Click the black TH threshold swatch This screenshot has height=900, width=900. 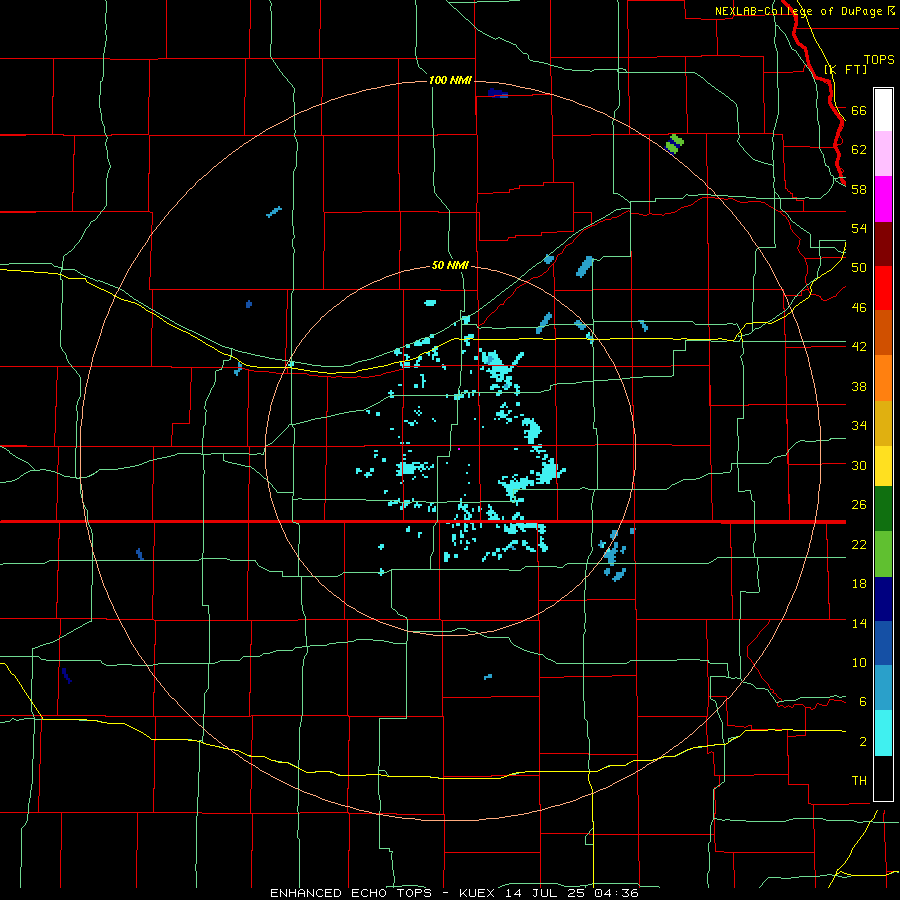pyautogui.click(x=883, y=778)
